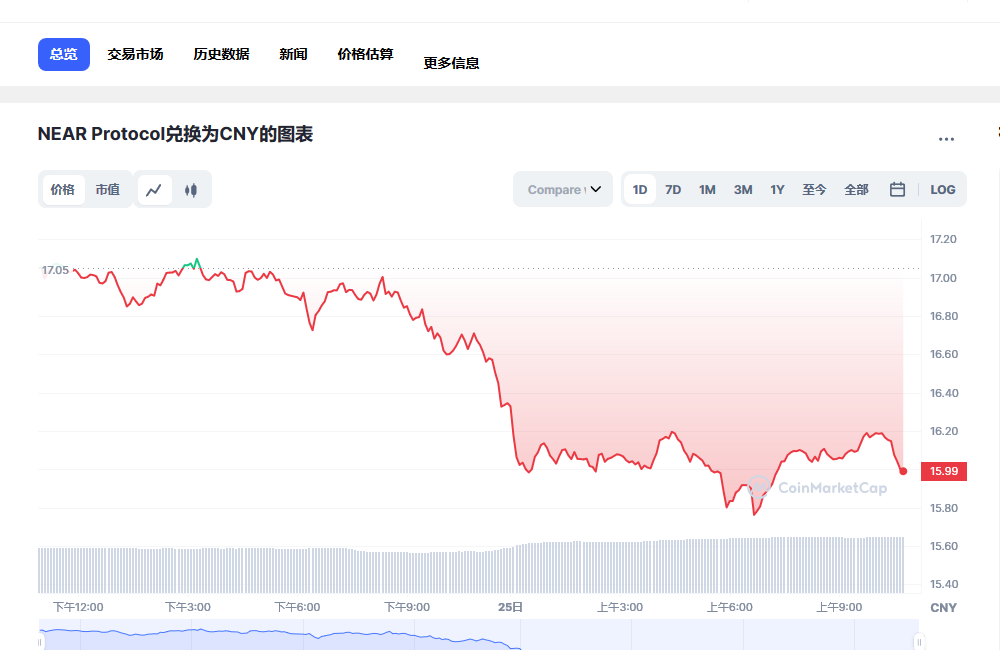The image size is (1000, 650).
Task: Click the 15.99 current price label
Action: (x=944, y=471)
